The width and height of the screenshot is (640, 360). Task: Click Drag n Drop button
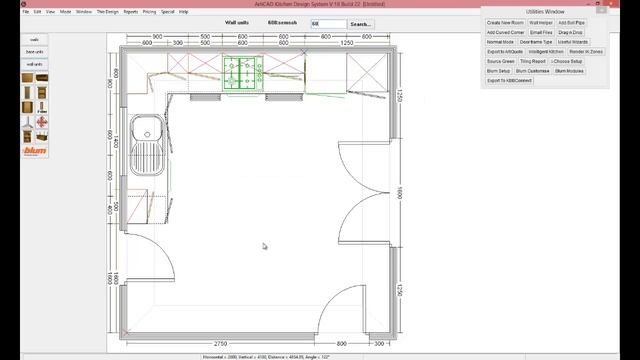click(570, 32)
